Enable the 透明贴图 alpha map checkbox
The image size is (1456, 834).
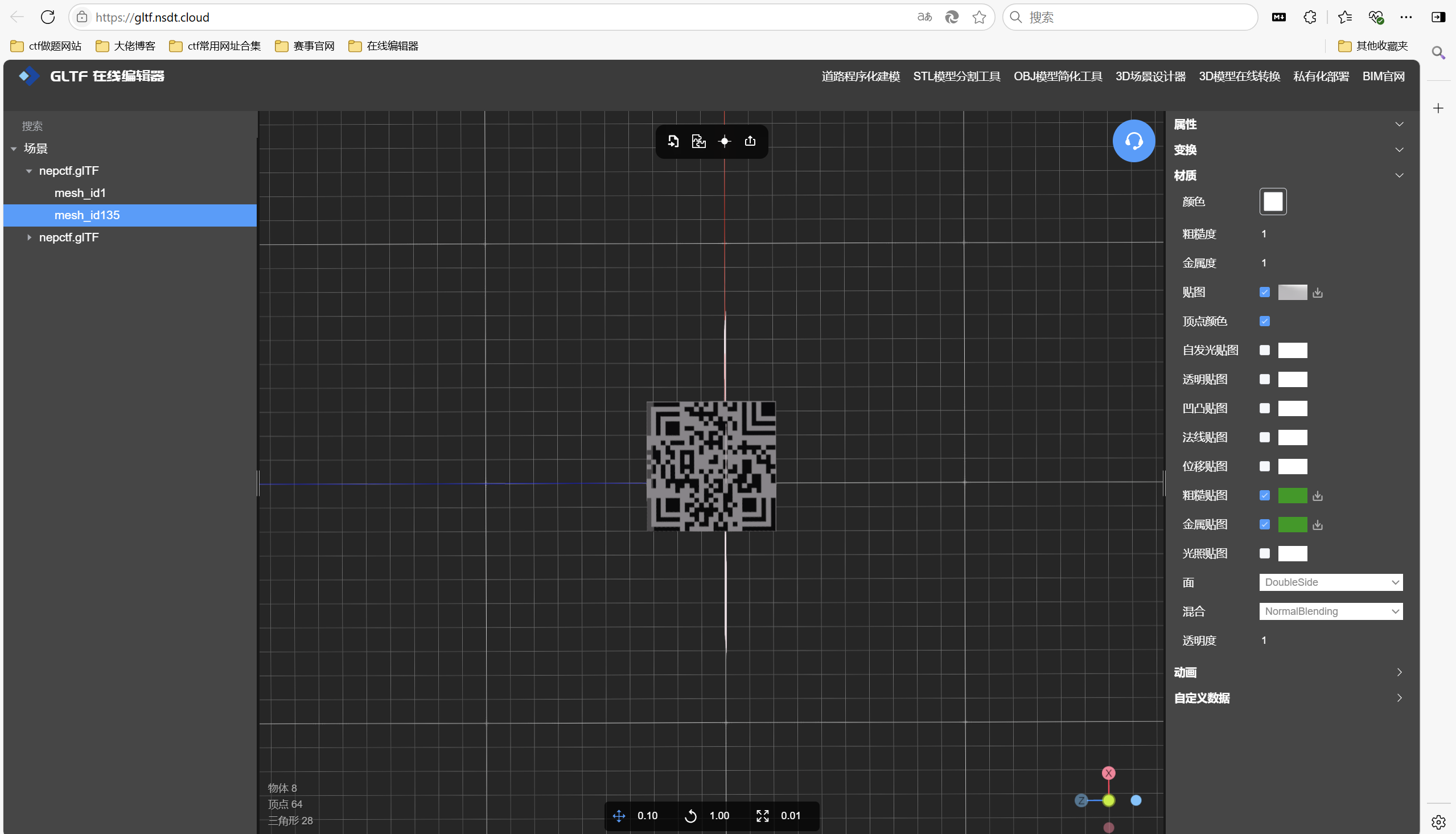[1265, 380]
